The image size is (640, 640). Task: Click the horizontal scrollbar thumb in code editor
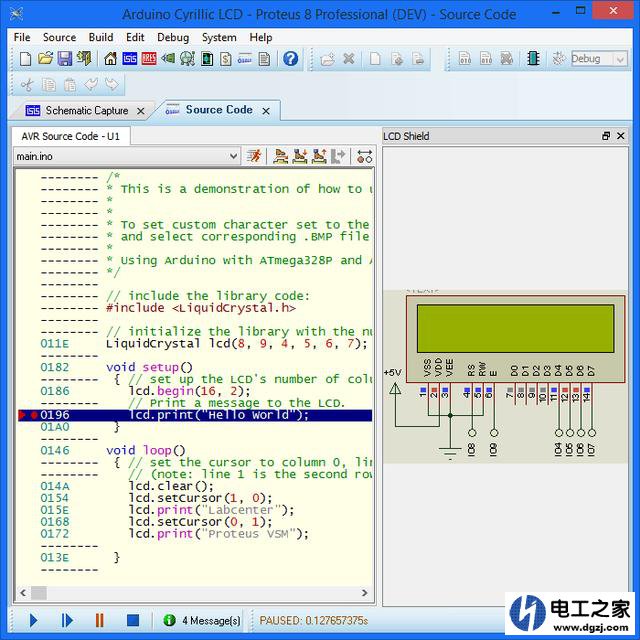[x=39, y=593]
